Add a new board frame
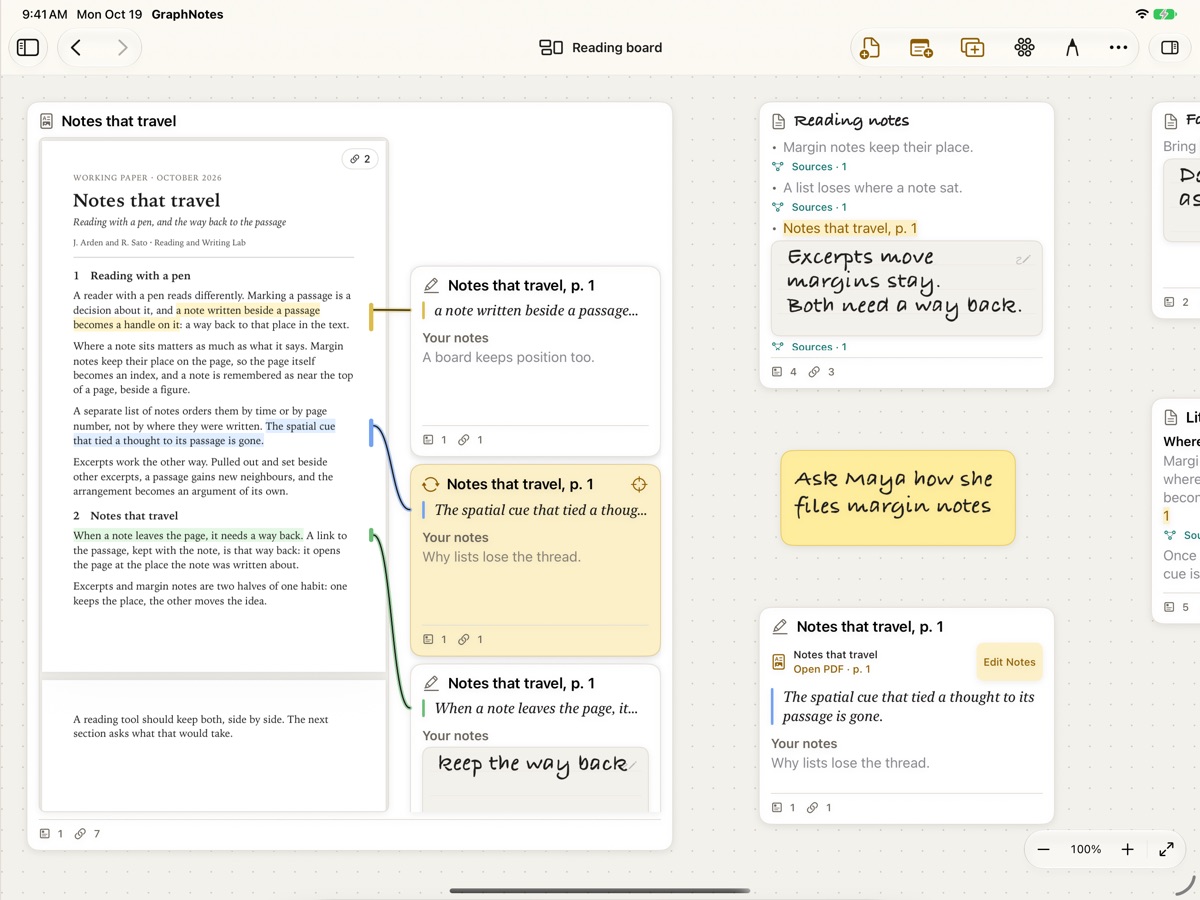1200x900 pixels. (x=972, y=47)
